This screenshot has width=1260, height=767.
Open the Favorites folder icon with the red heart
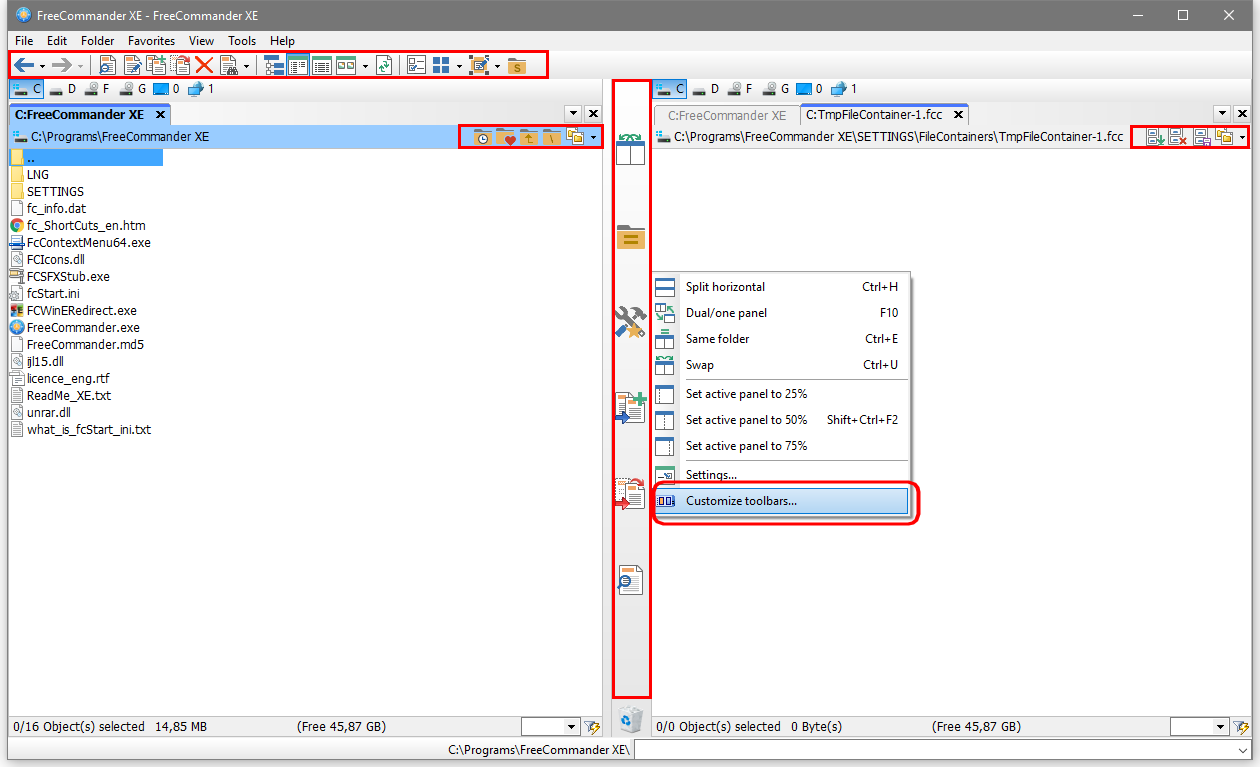505,137
